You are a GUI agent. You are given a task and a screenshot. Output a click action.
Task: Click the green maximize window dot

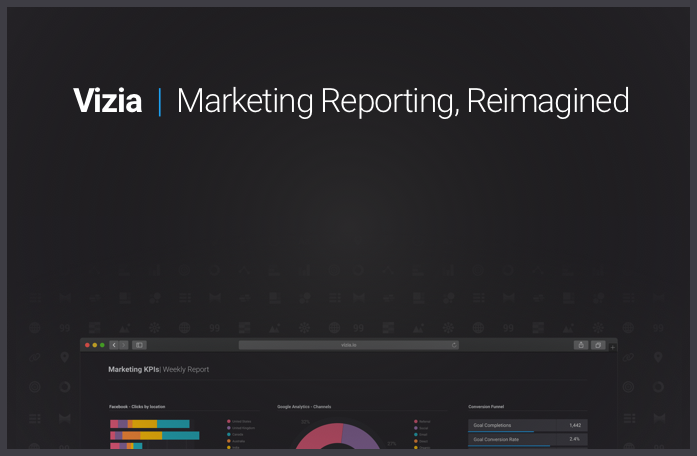101,345
